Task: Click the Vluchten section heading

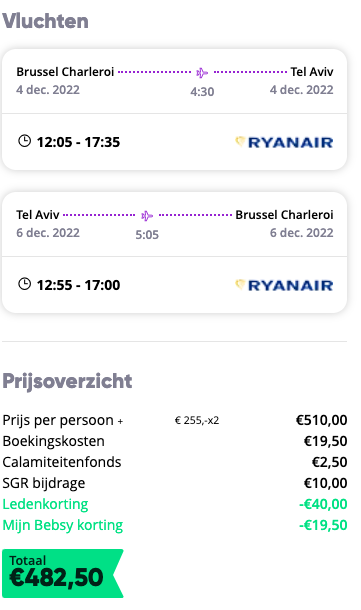Action: pos(45,21)
